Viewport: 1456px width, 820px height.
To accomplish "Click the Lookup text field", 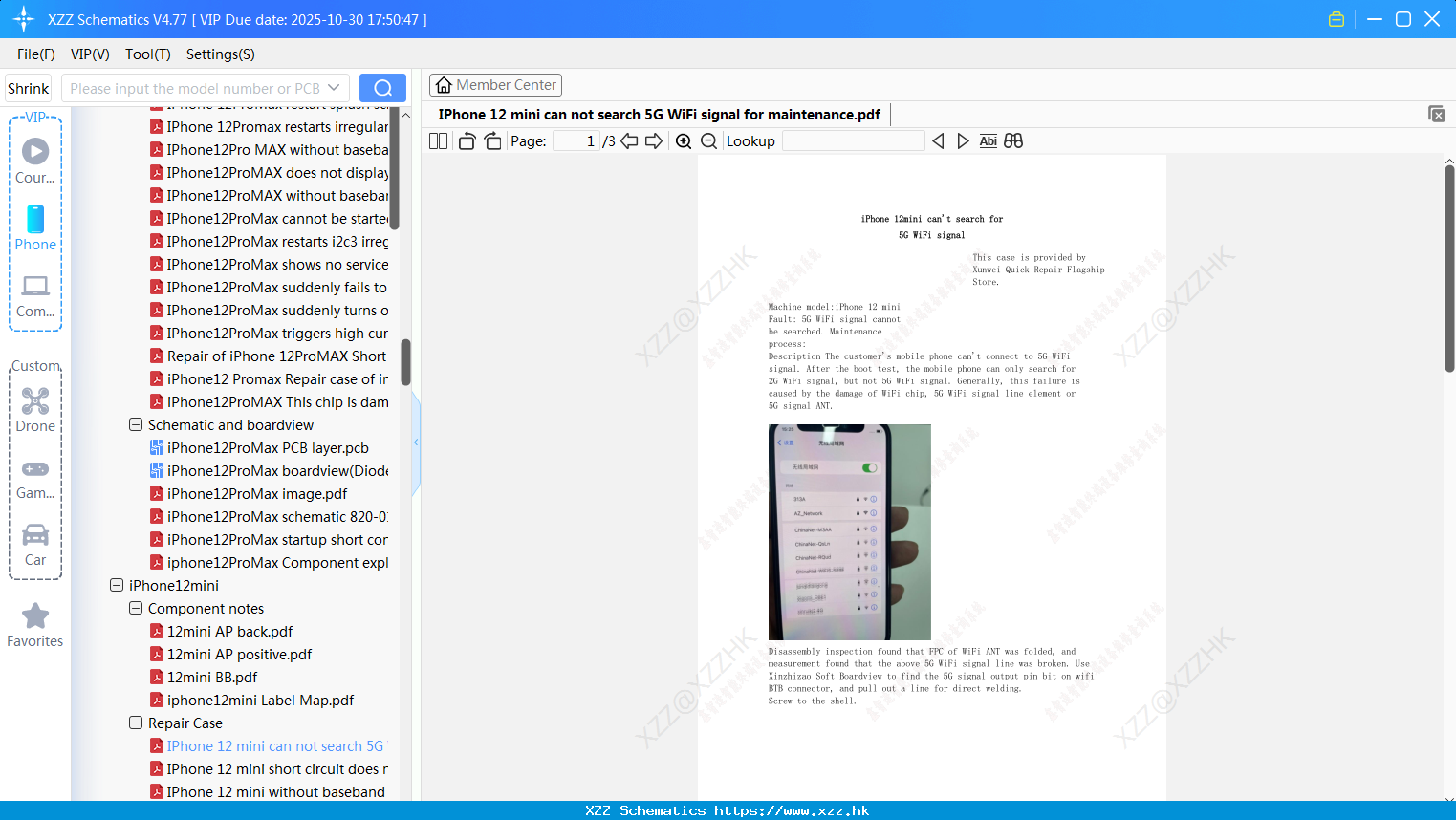I will (854, 141).
